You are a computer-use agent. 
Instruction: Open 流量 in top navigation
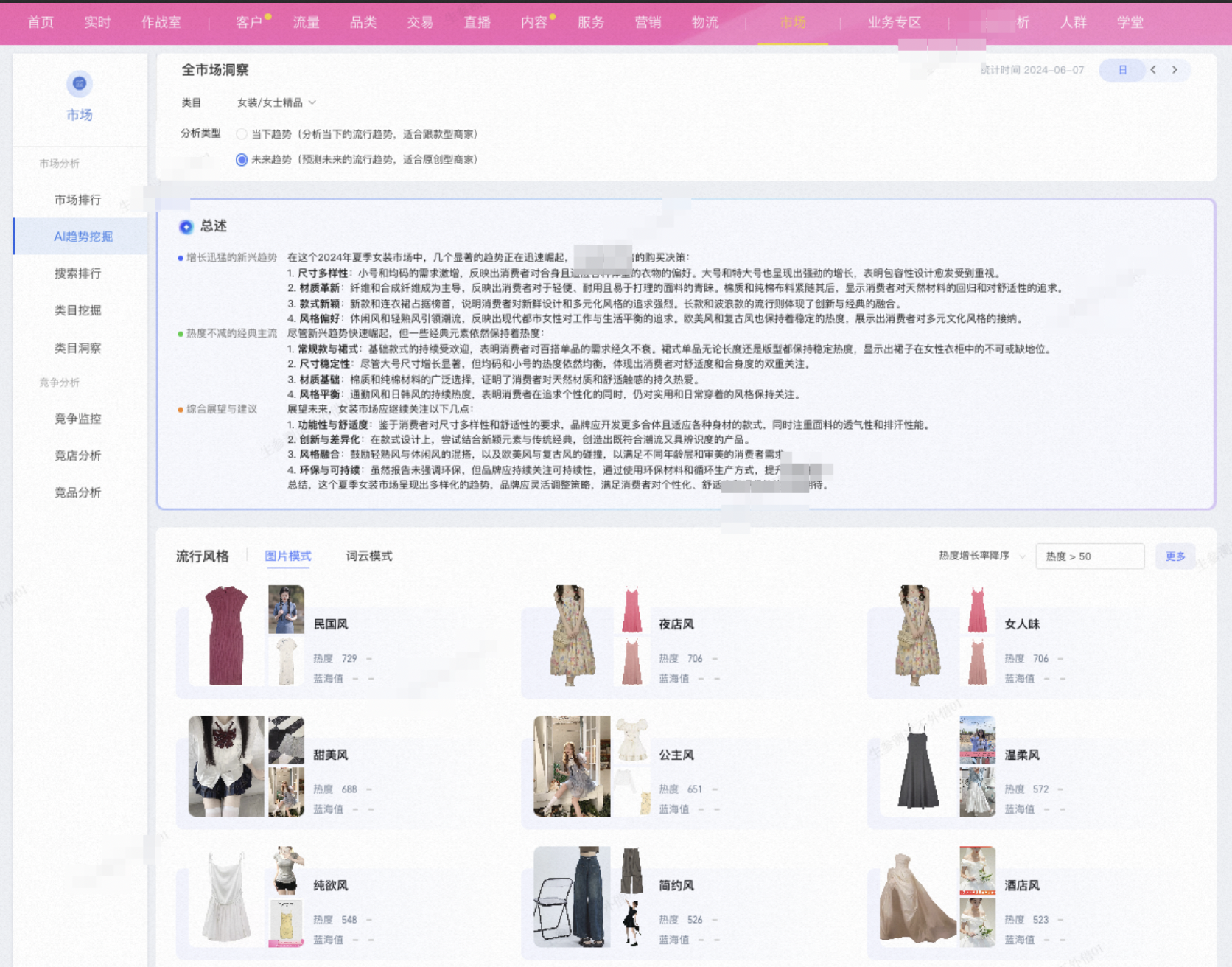(306, 22)
